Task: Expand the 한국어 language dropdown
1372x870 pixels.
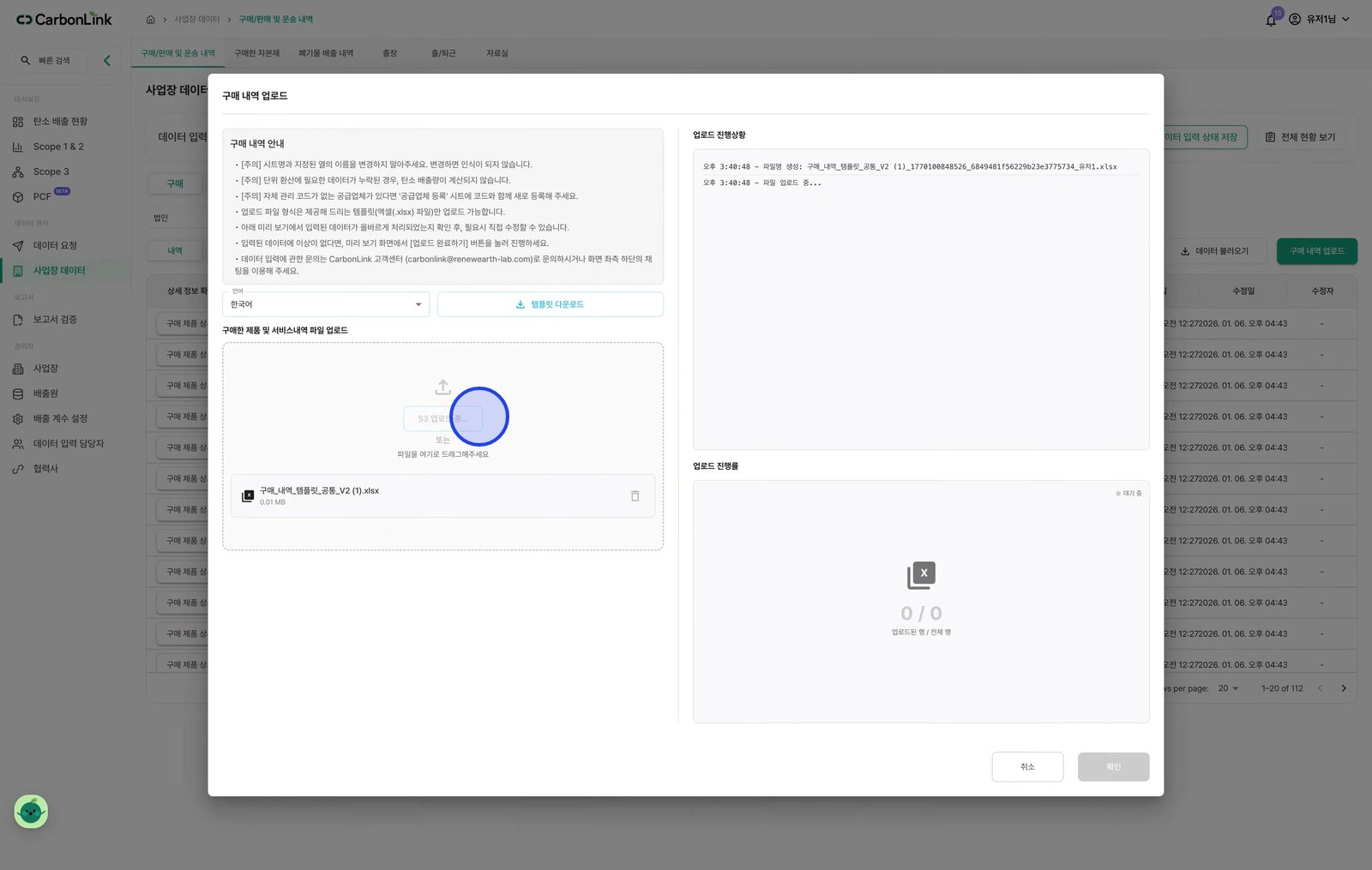Action: 326,304
